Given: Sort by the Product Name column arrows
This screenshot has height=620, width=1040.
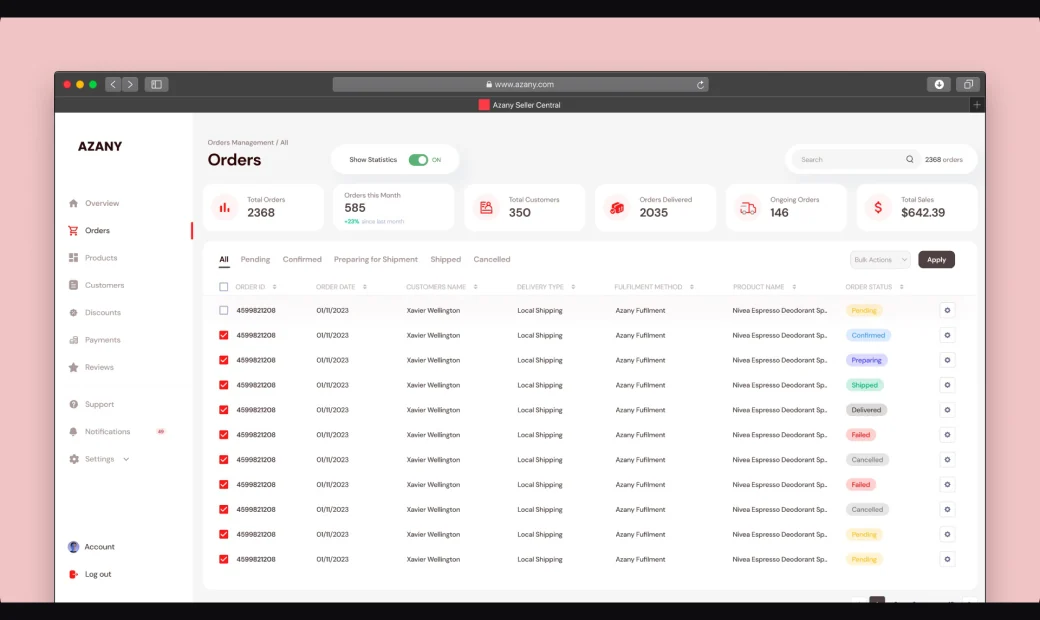Looking at the screenshot, I should [794, 287].
